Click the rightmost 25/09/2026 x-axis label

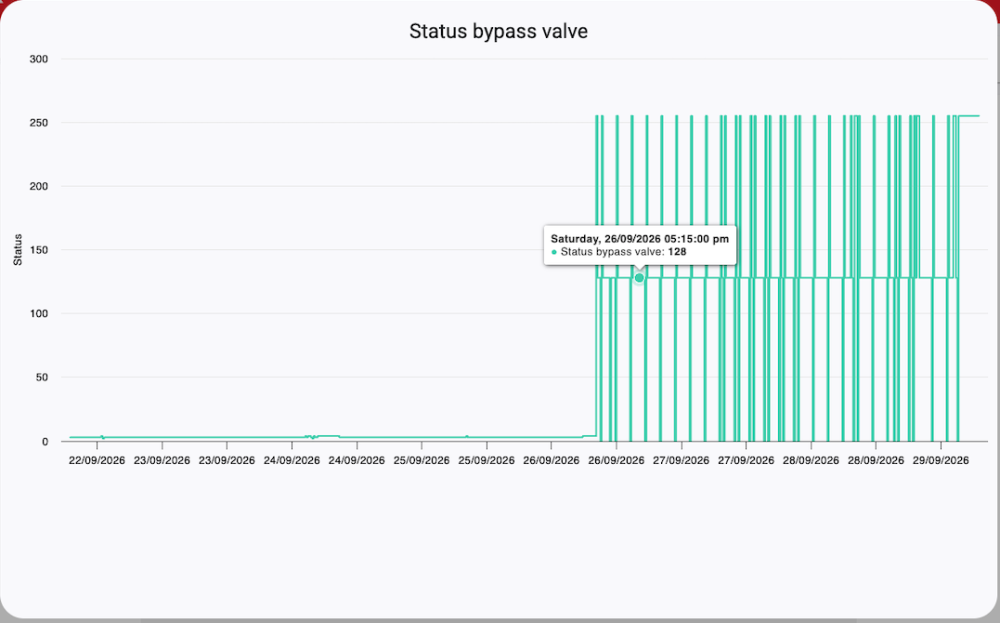487,460
